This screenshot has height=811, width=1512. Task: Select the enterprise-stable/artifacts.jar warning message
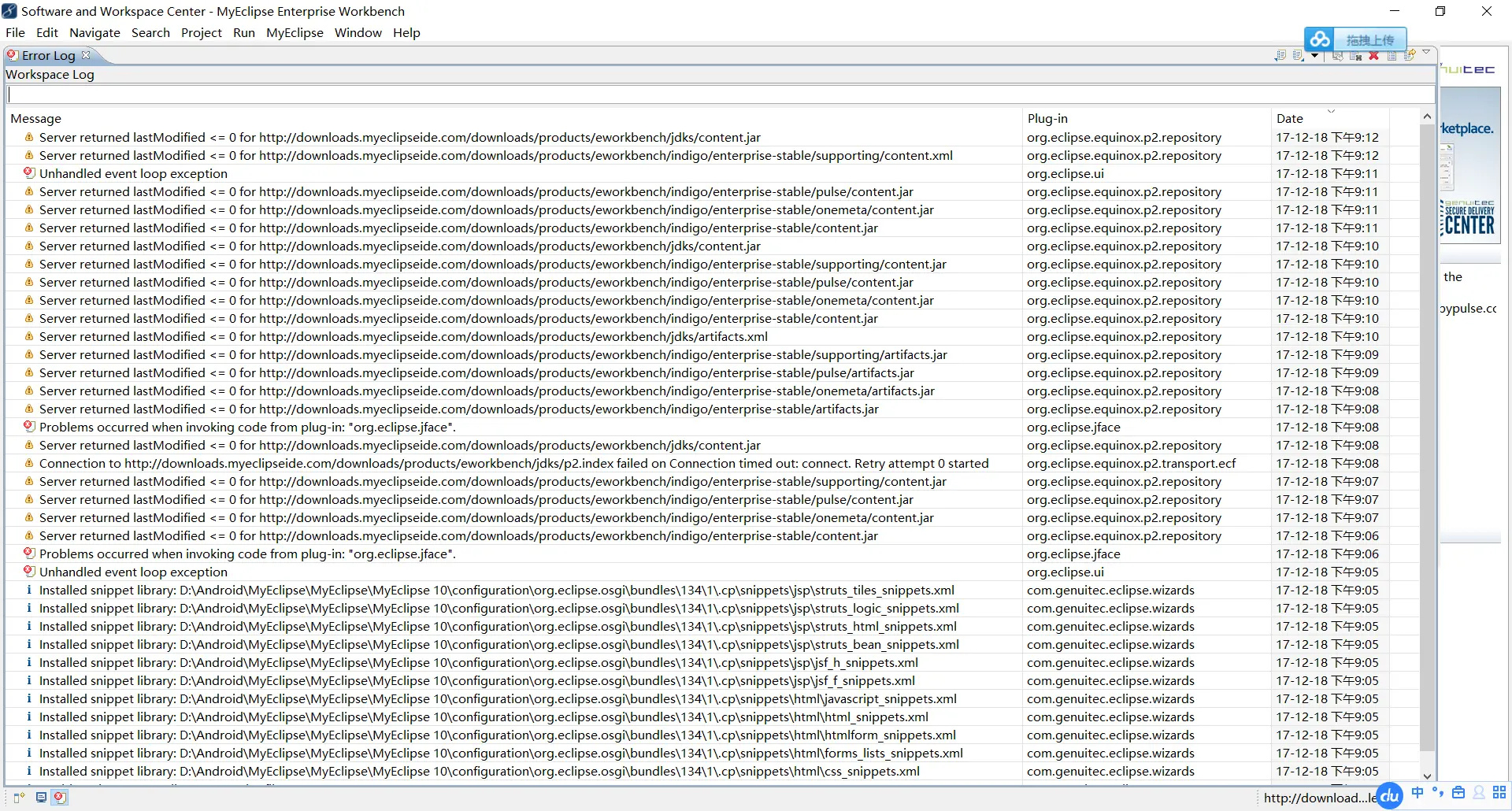459,409
